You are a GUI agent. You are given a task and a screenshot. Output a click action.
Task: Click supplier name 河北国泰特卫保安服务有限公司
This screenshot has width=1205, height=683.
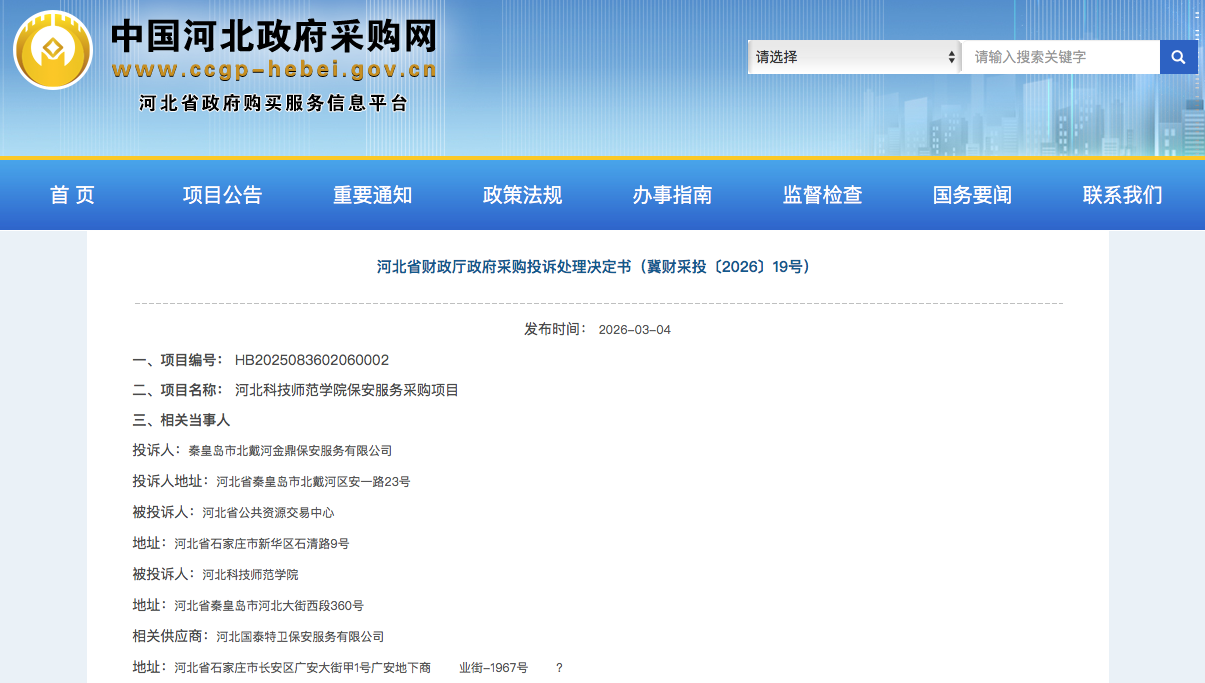(300, 637)
